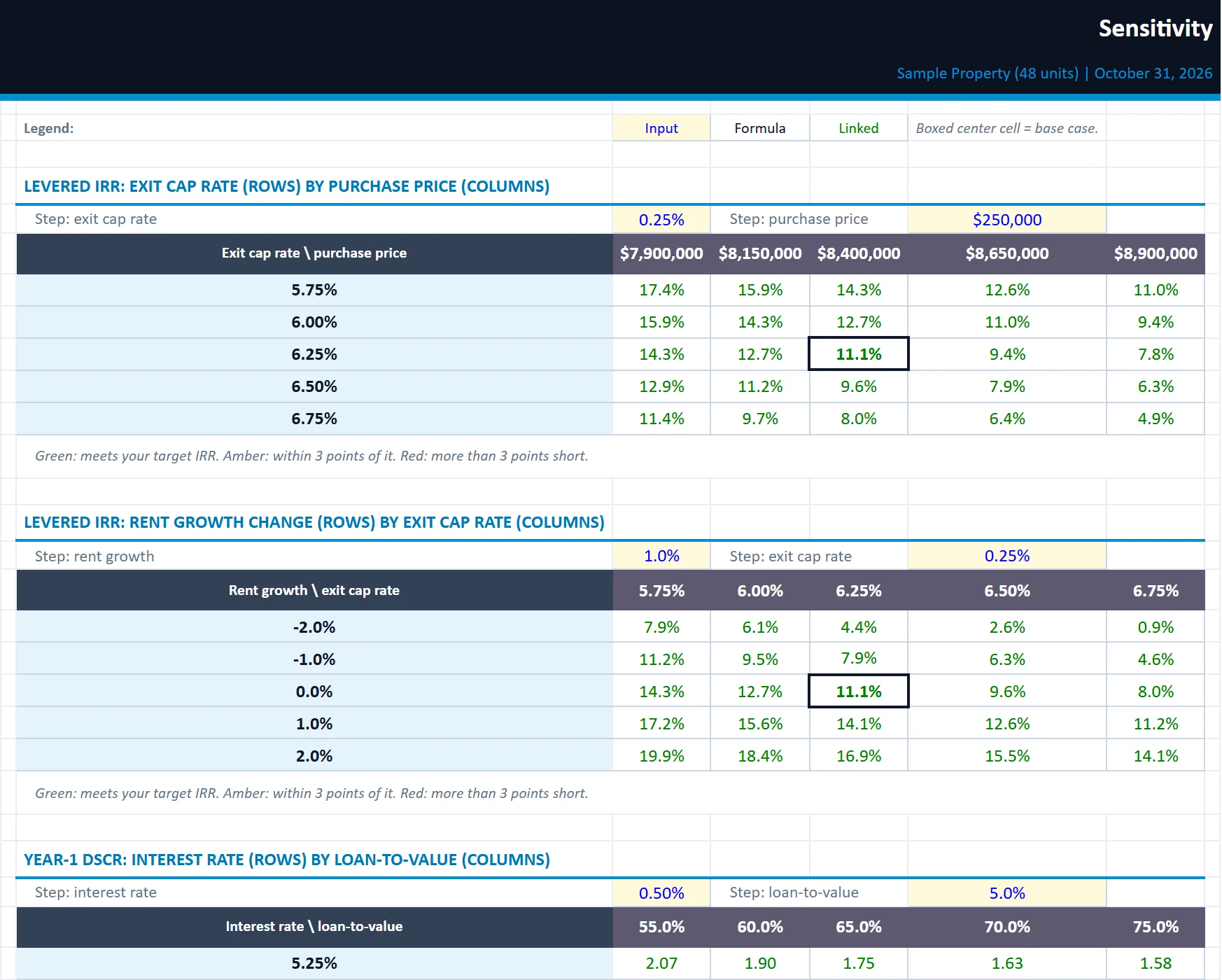
Task: Click the 0.0% rent growth row label
Action: (314, 692)
